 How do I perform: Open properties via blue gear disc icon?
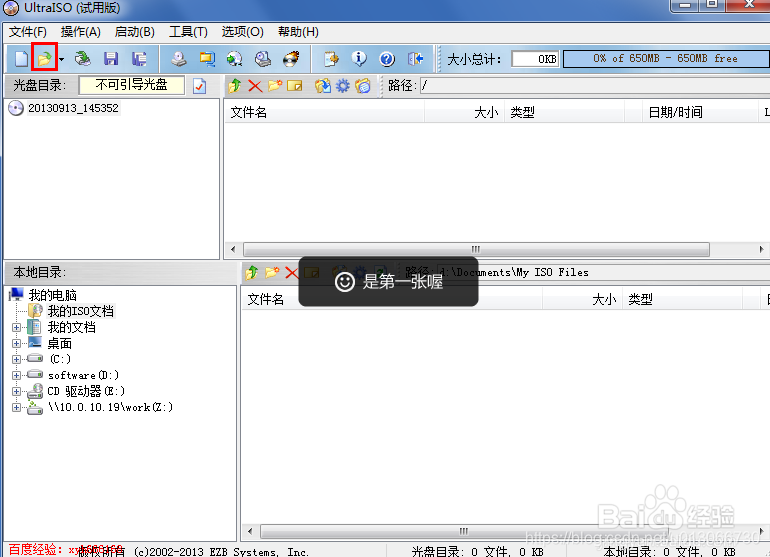(x=343, y=86)
